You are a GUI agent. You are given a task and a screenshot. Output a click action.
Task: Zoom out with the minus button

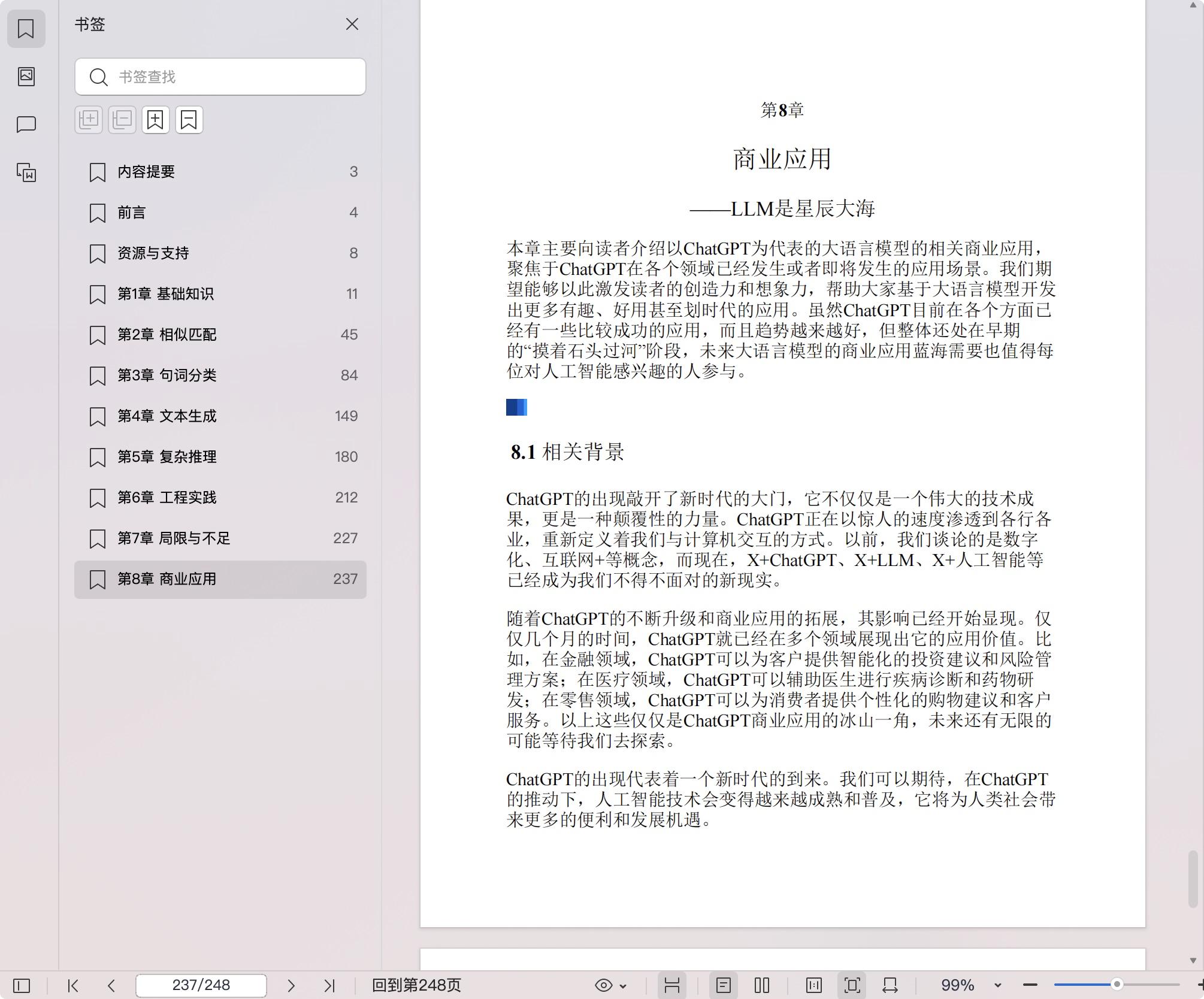[1030, 985]
